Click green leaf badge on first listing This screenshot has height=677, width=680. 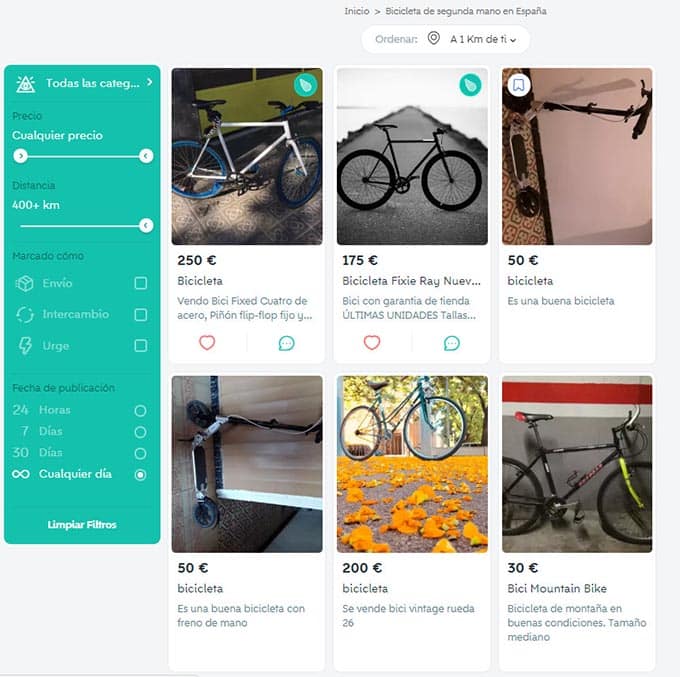tap(305, 86)
